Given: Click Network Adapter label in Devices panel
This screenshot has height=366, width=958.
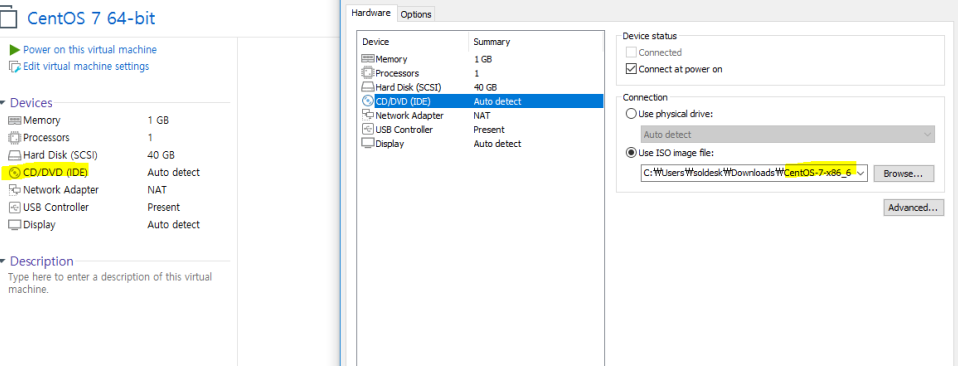Looking at the screenshot, I should (61, 190).
